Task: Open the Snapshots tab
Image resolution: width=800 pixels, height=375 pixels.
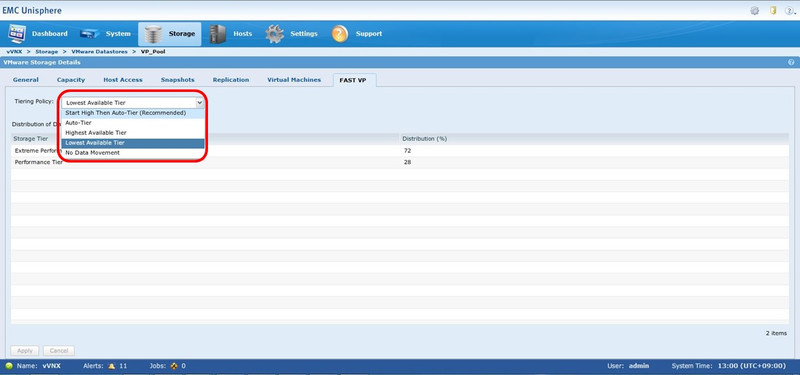Action: coord(178,80)
